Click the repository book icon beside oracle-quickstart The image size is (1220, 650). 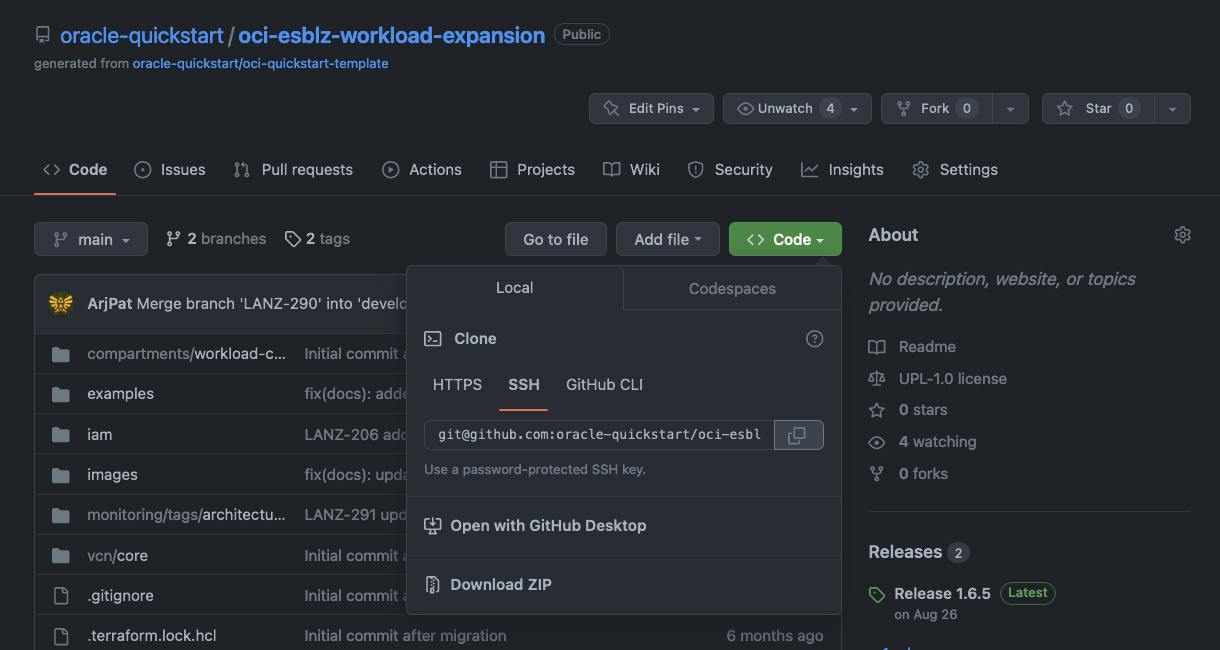point(41,33)
